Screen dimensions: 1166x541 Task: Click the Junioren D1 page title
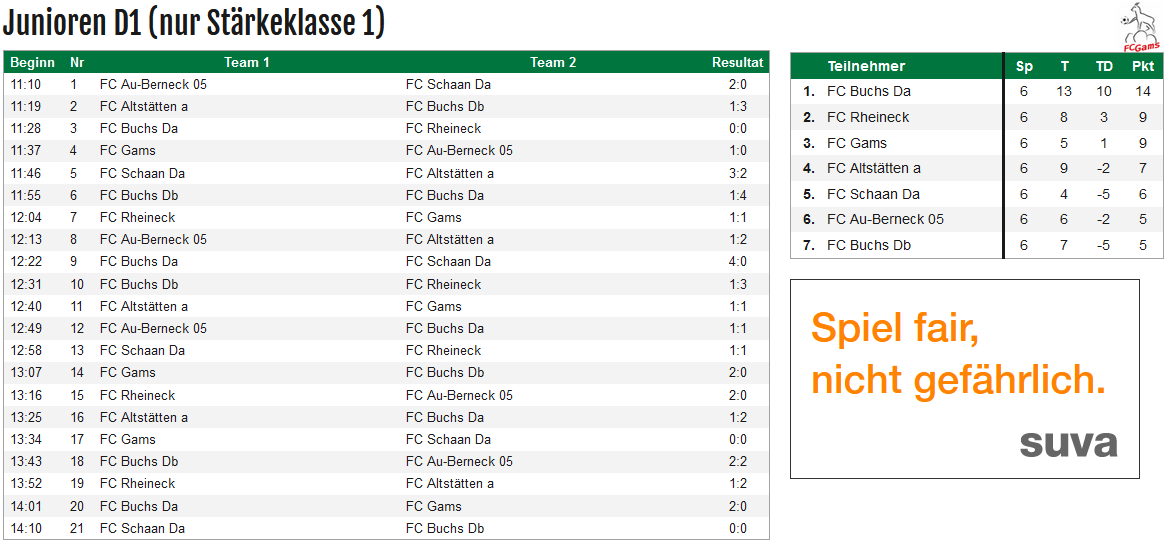pyautogui.click(x=193, y=23)
